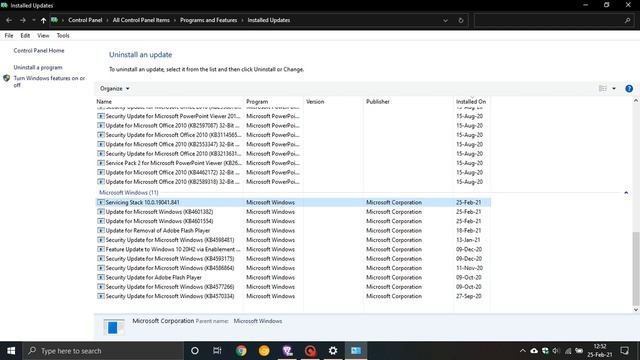This screenshot has height=360, width=640.
Task: Click All Control Panel Items breadcrumb
Action: pos(141,20)
